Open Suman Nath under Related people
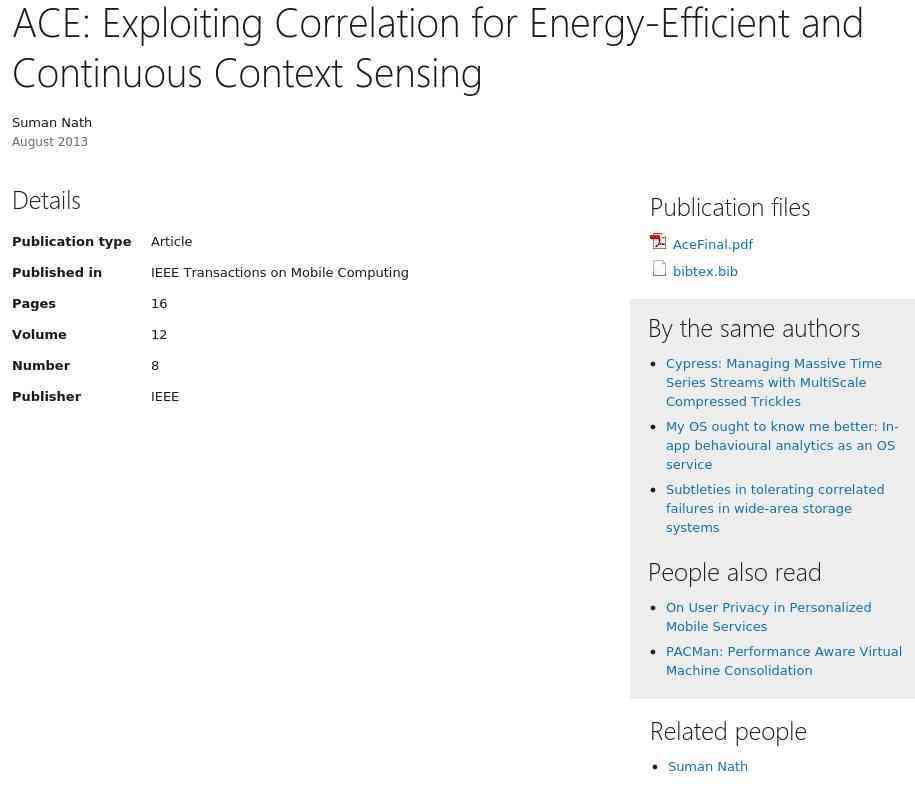 pyautogui.click(x=707, y=767)
